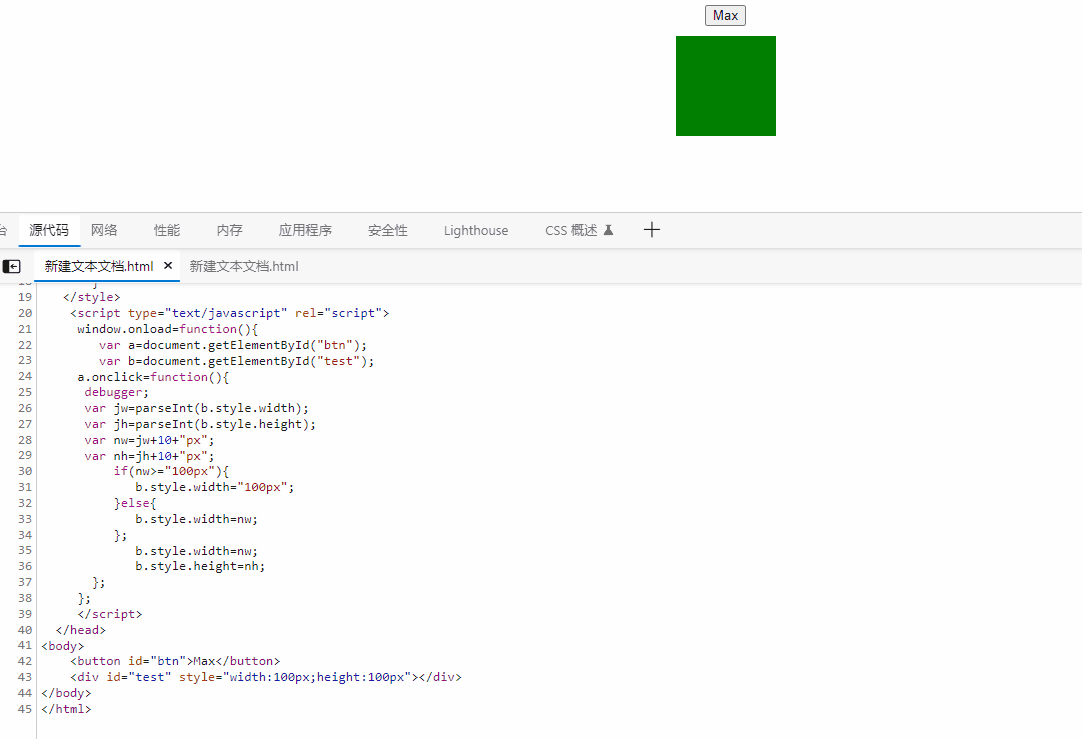Click line number 26 in the gutter
Viewport: 1082px width, 739px height.
(25, 408)
